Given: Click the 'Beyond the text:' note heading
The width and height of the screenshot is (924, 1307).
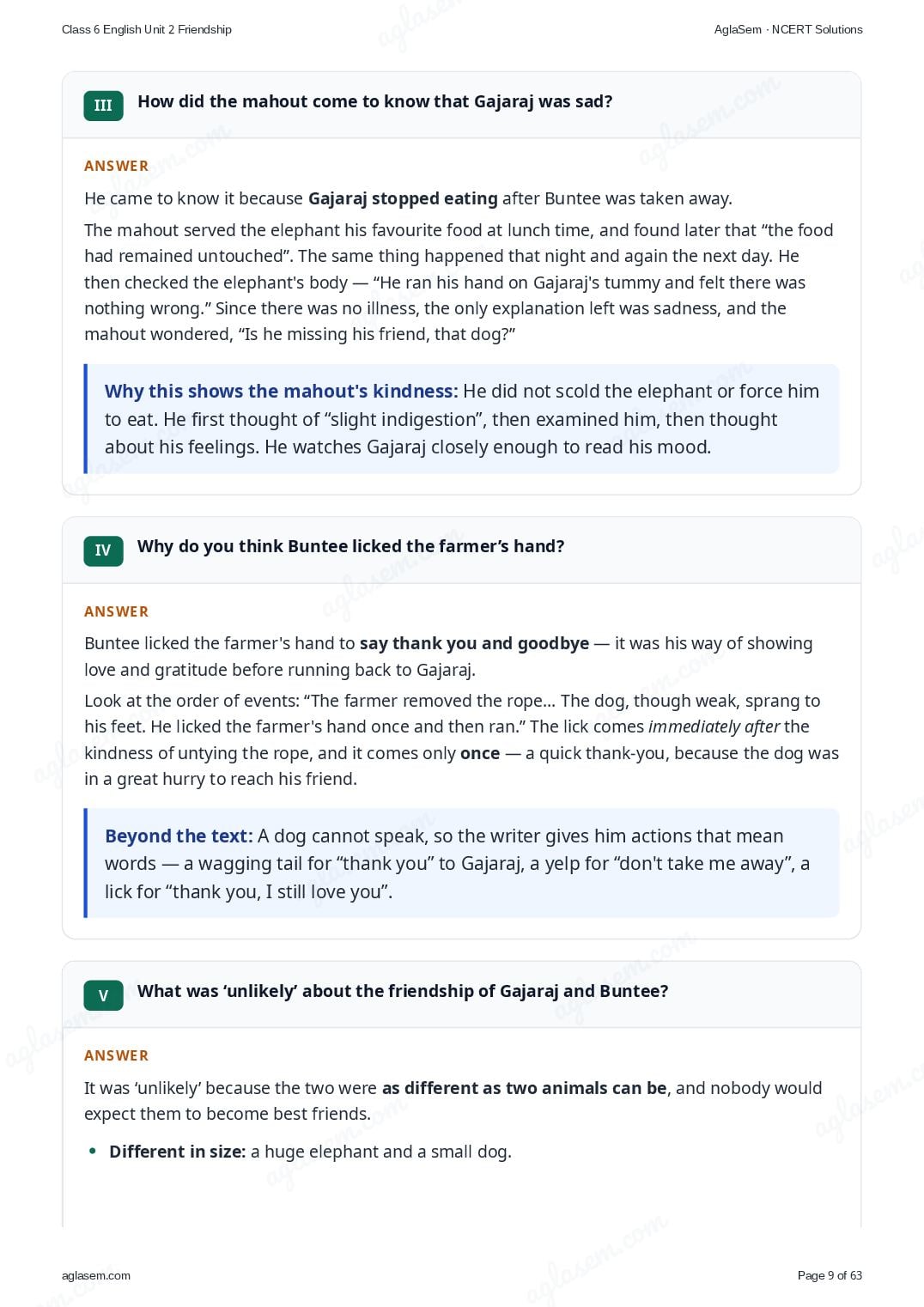Looking at the screenshot, I should point(179,836).
